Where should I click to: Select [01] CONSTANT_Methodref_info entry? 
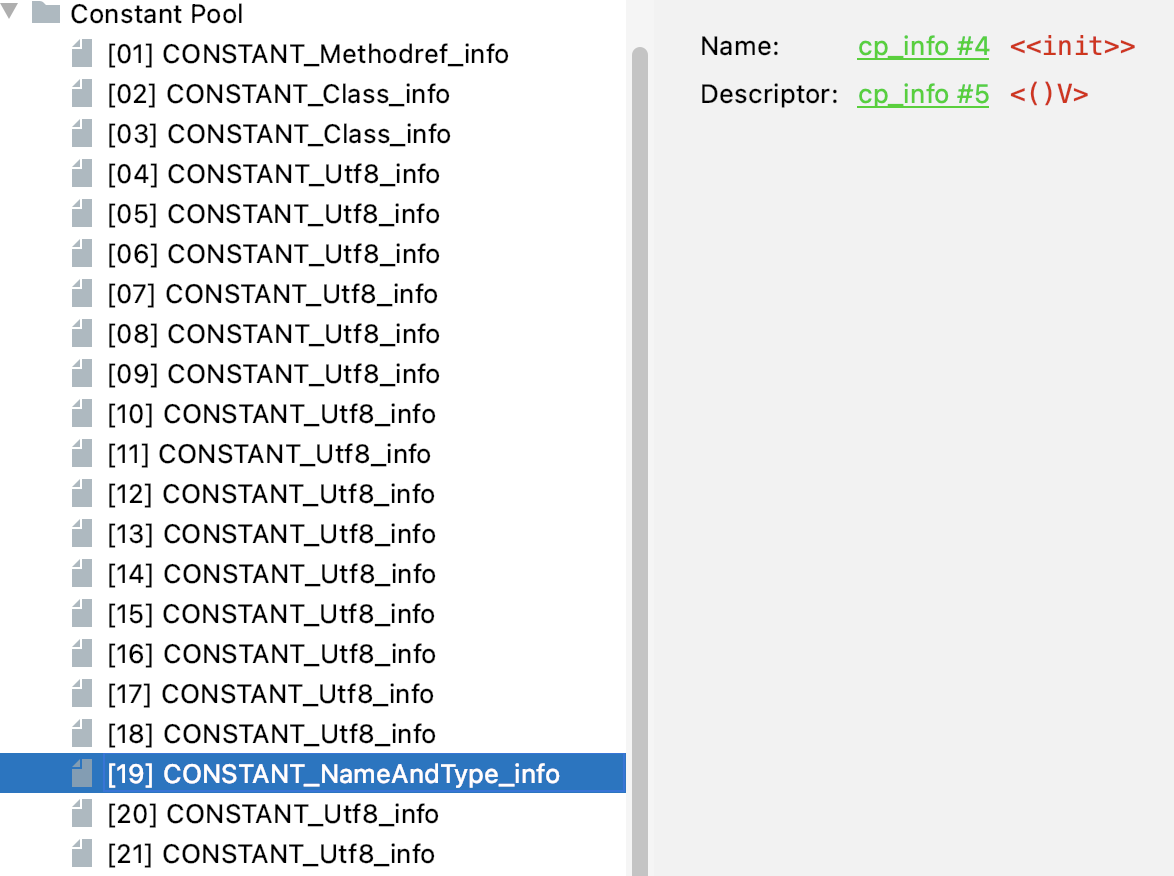(x=308, y=54)
